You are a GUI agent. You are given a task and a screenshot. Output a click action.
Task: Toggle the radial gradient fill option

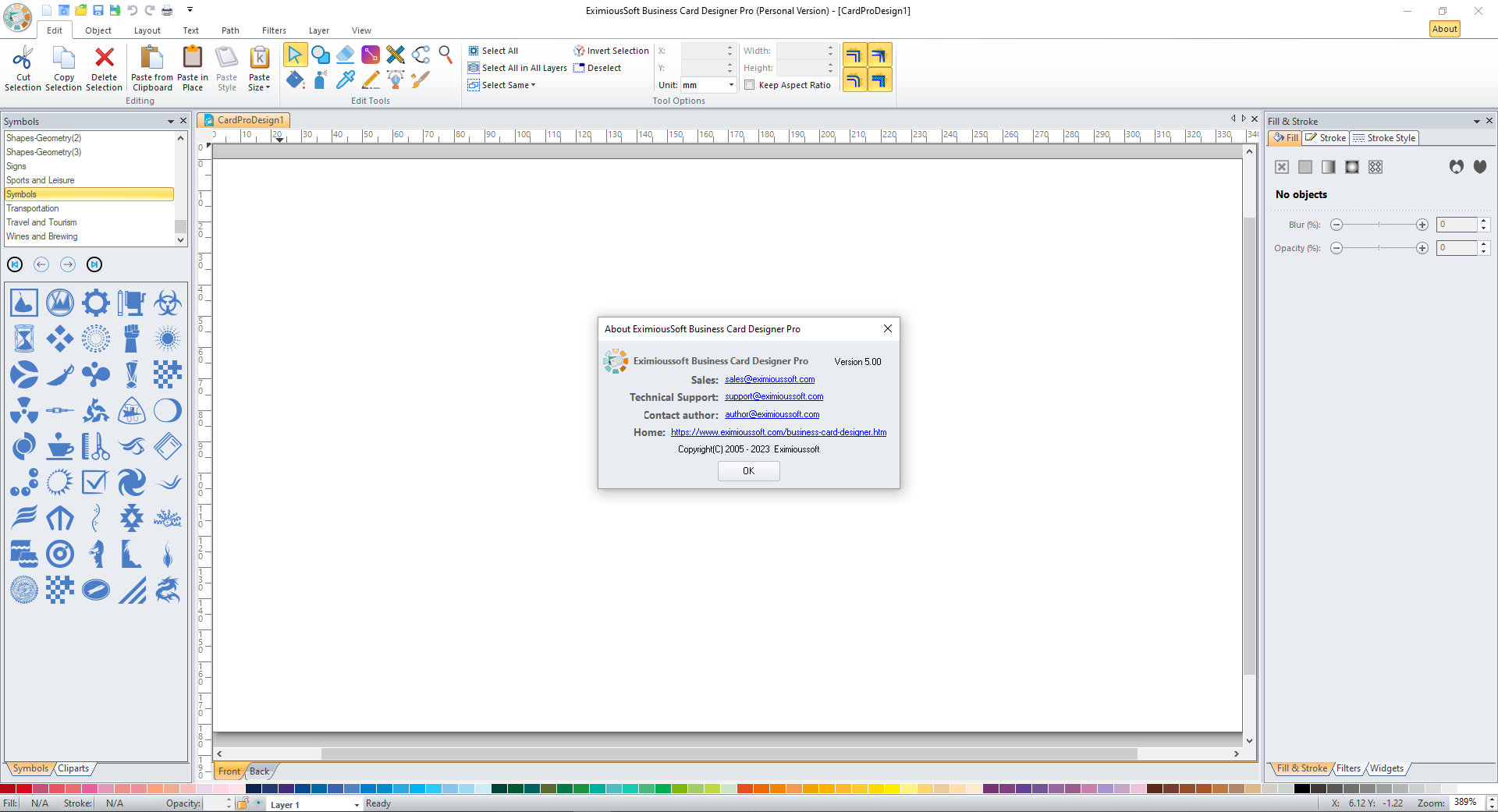click(1352, 167)
